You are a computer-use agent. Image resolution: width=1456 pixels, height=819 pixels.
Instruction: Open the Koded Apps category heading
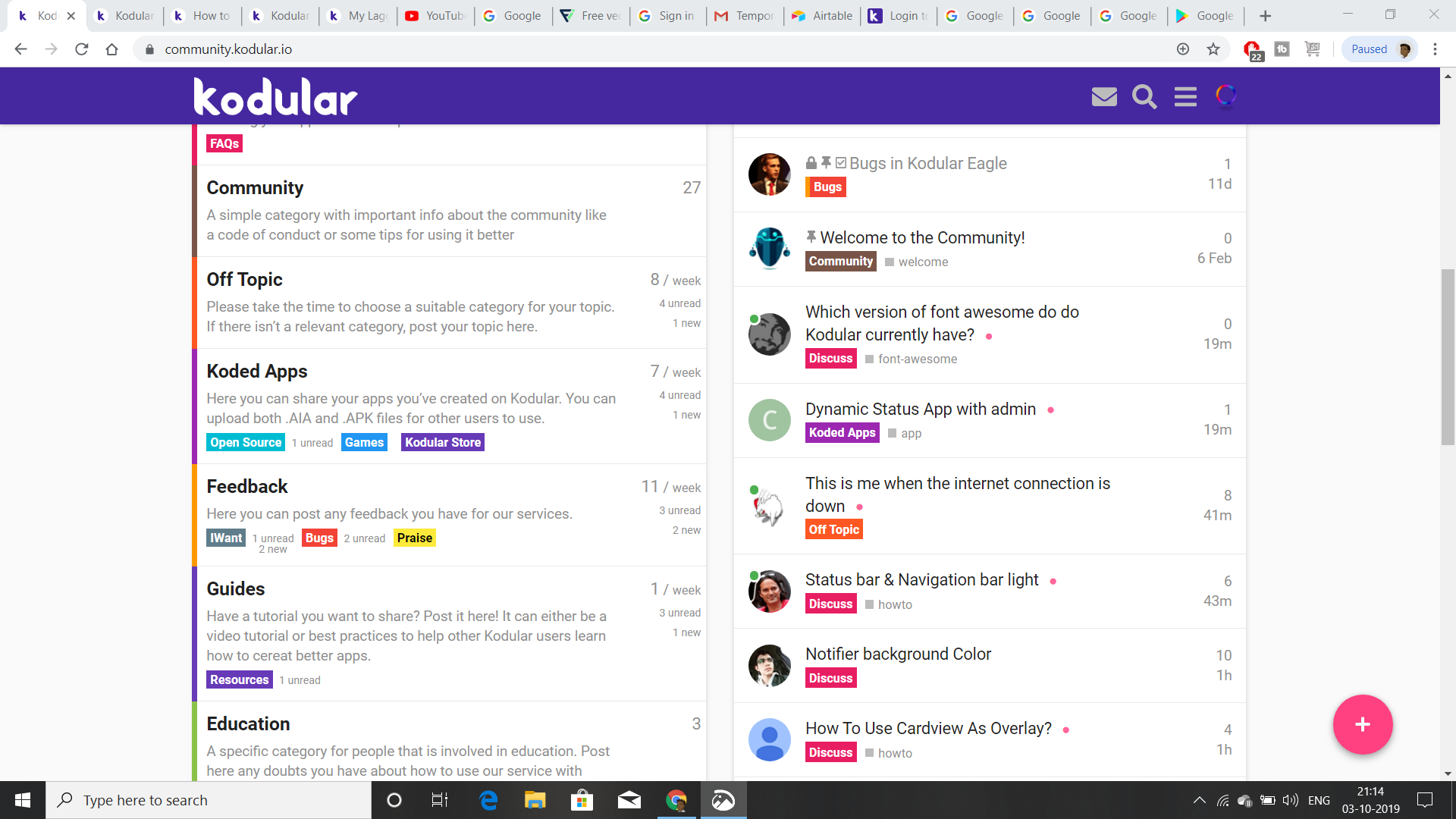(x=256, y=371)
